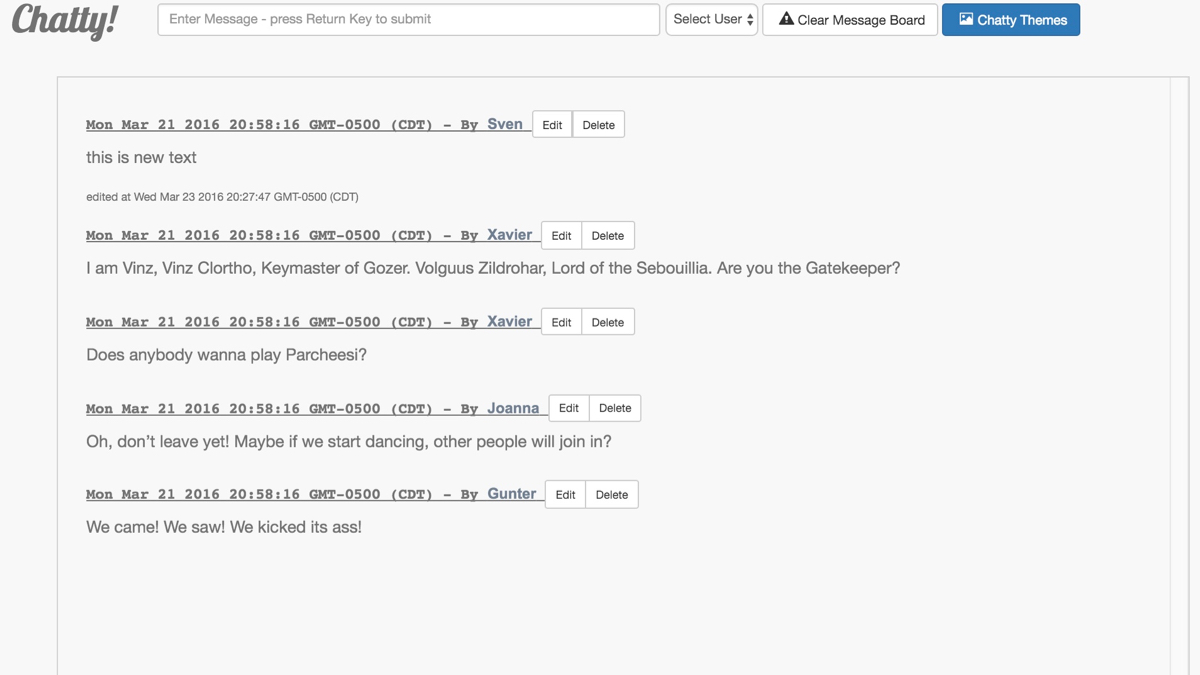Delete Joanna's message
This screenshot has width=1200, height=675.
click(x=615, y=408)
